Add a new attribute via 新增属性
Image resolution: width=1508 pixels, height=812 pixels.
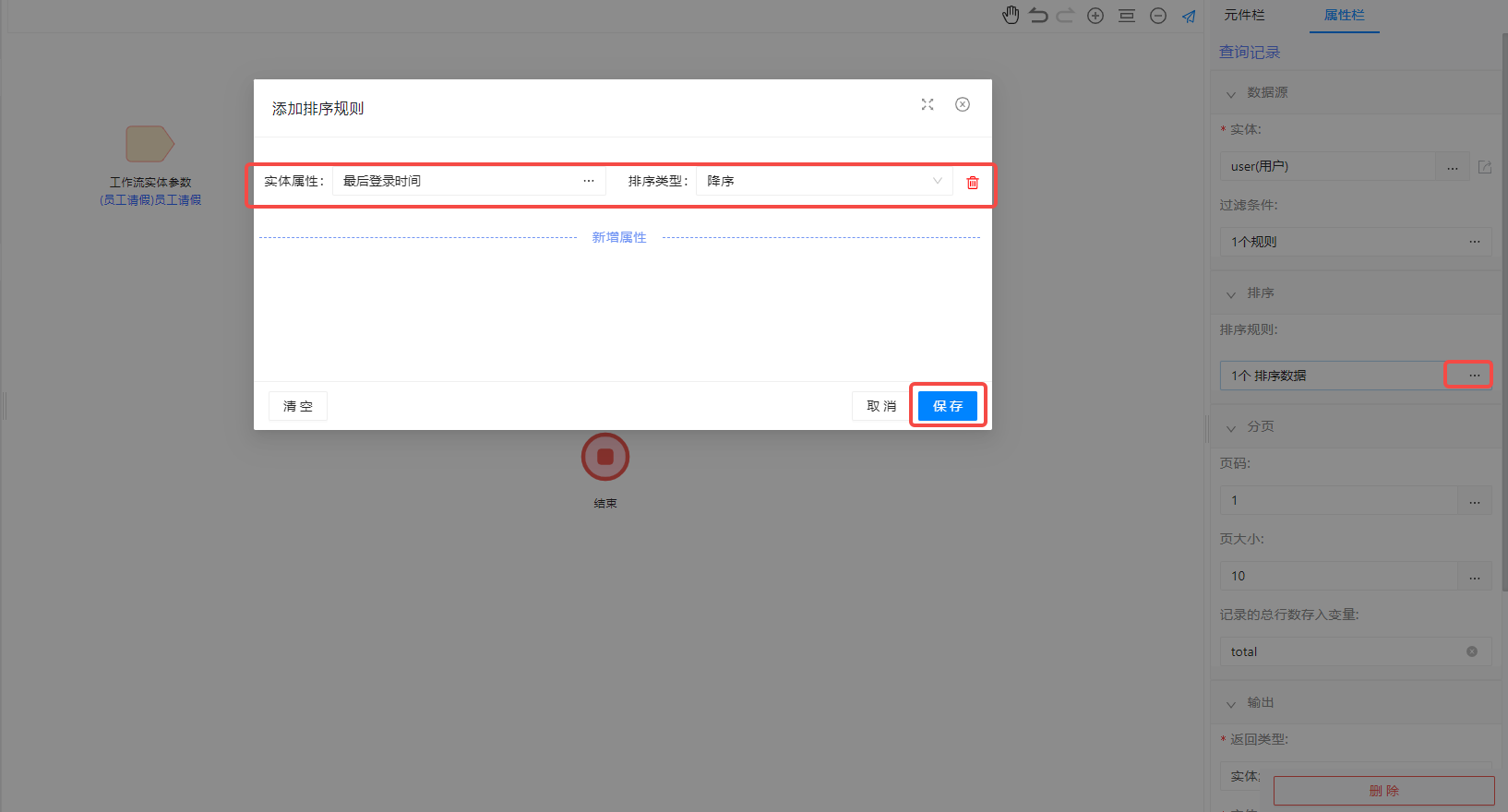coord(619,237)
